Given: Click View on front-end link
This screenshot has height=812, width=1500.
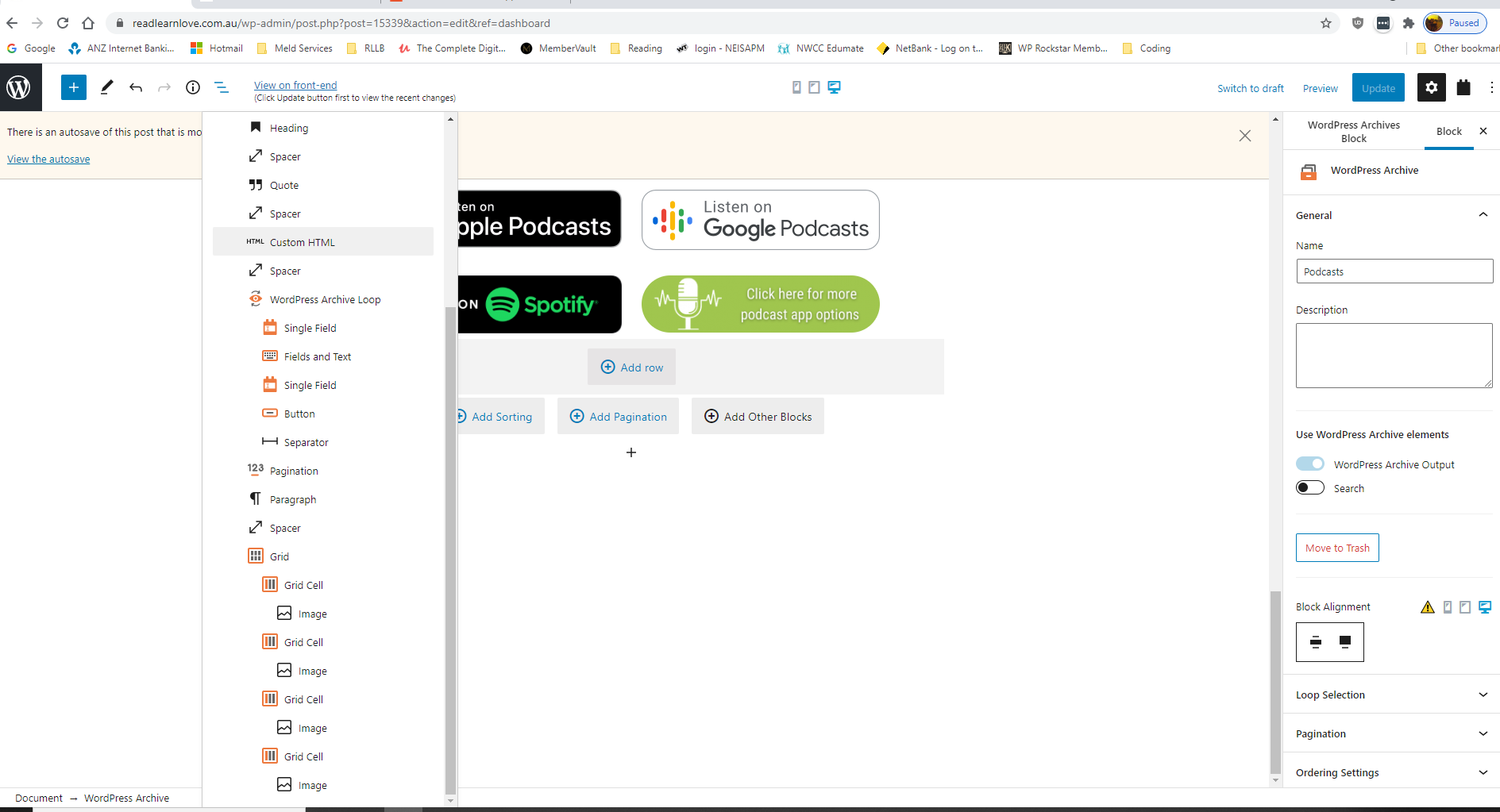Looking at the screenshot, I should (295, 85).
